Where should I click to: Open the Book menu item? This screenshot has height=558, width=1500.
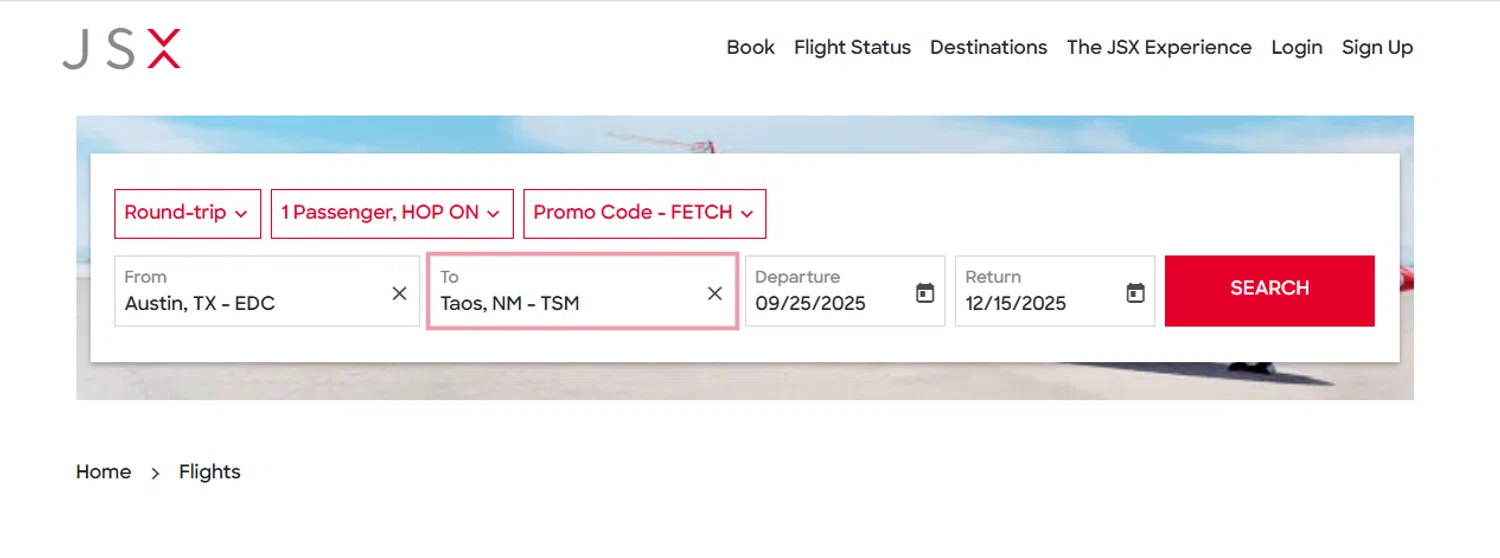[x=750, y=47]
